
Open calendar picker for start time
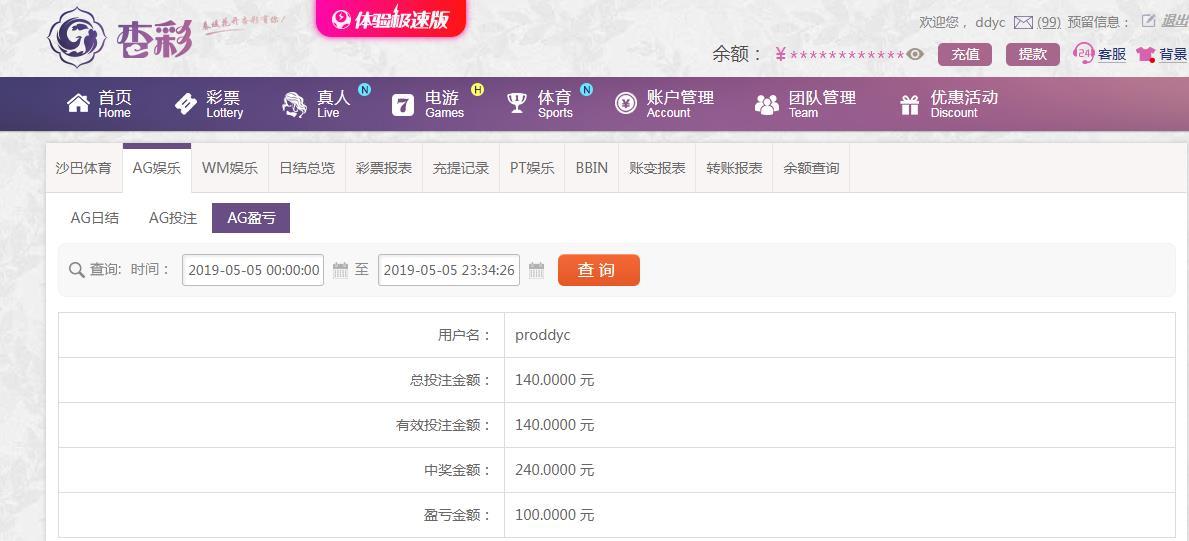[340, 270]
